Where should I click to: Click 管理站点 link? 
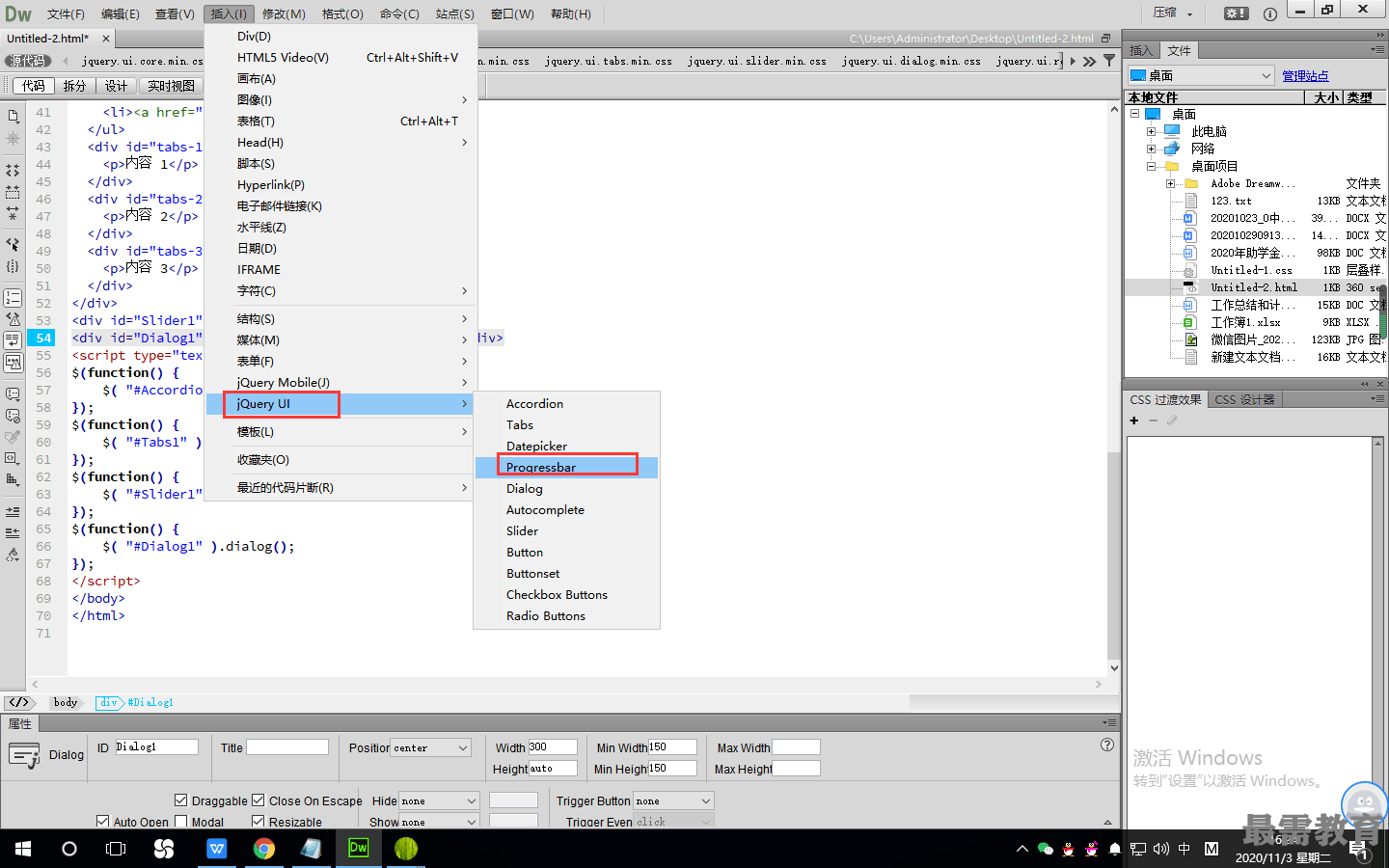[1305, 75]
